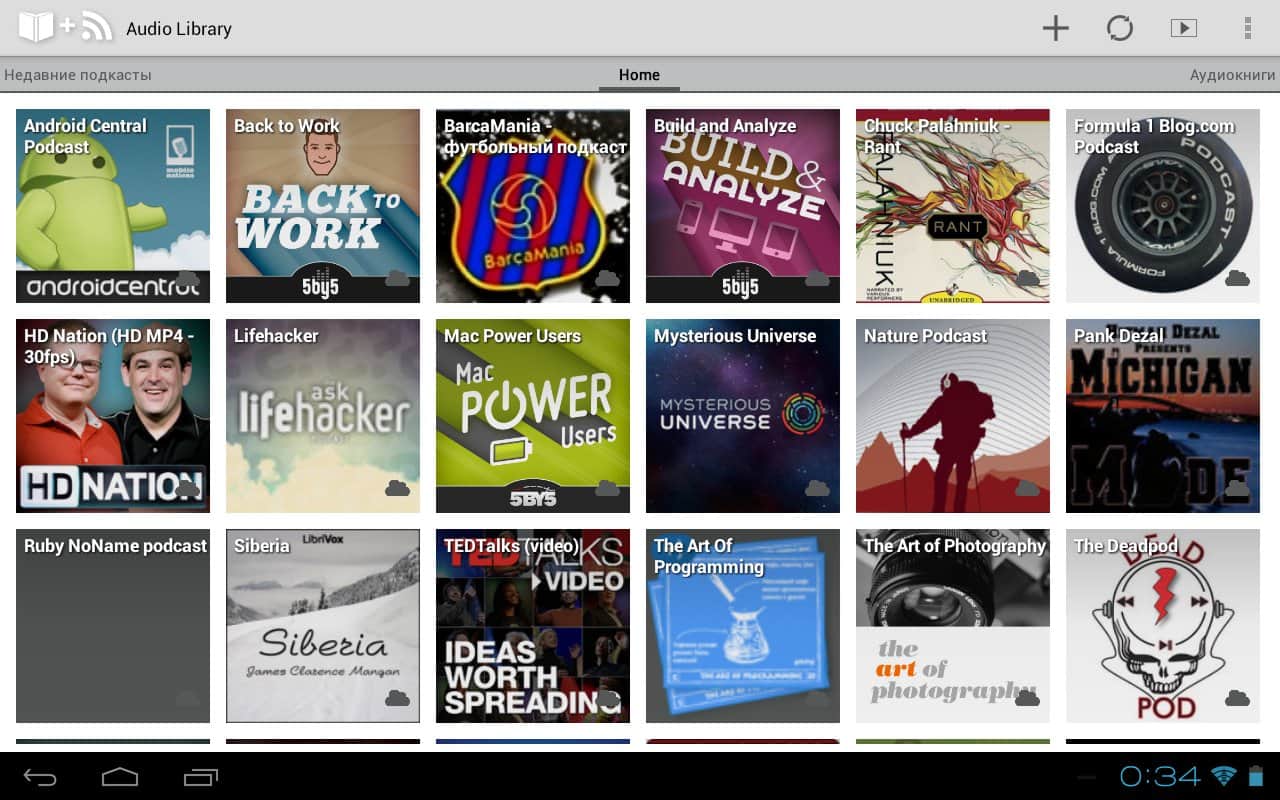The height and width of the screenshot is (800, 1280).
Task: Switch to the Недавние подкасты tab
Action: pyautogui.click(x=78, y=75)
